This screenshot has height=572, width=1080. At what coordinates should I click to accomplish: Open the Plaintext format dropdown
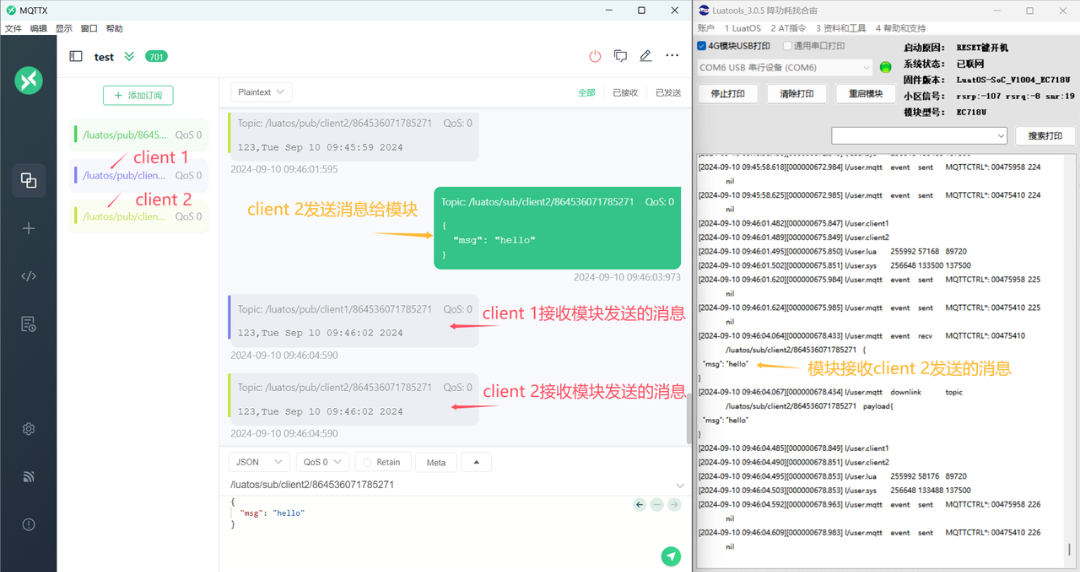[x=261, y=92]
